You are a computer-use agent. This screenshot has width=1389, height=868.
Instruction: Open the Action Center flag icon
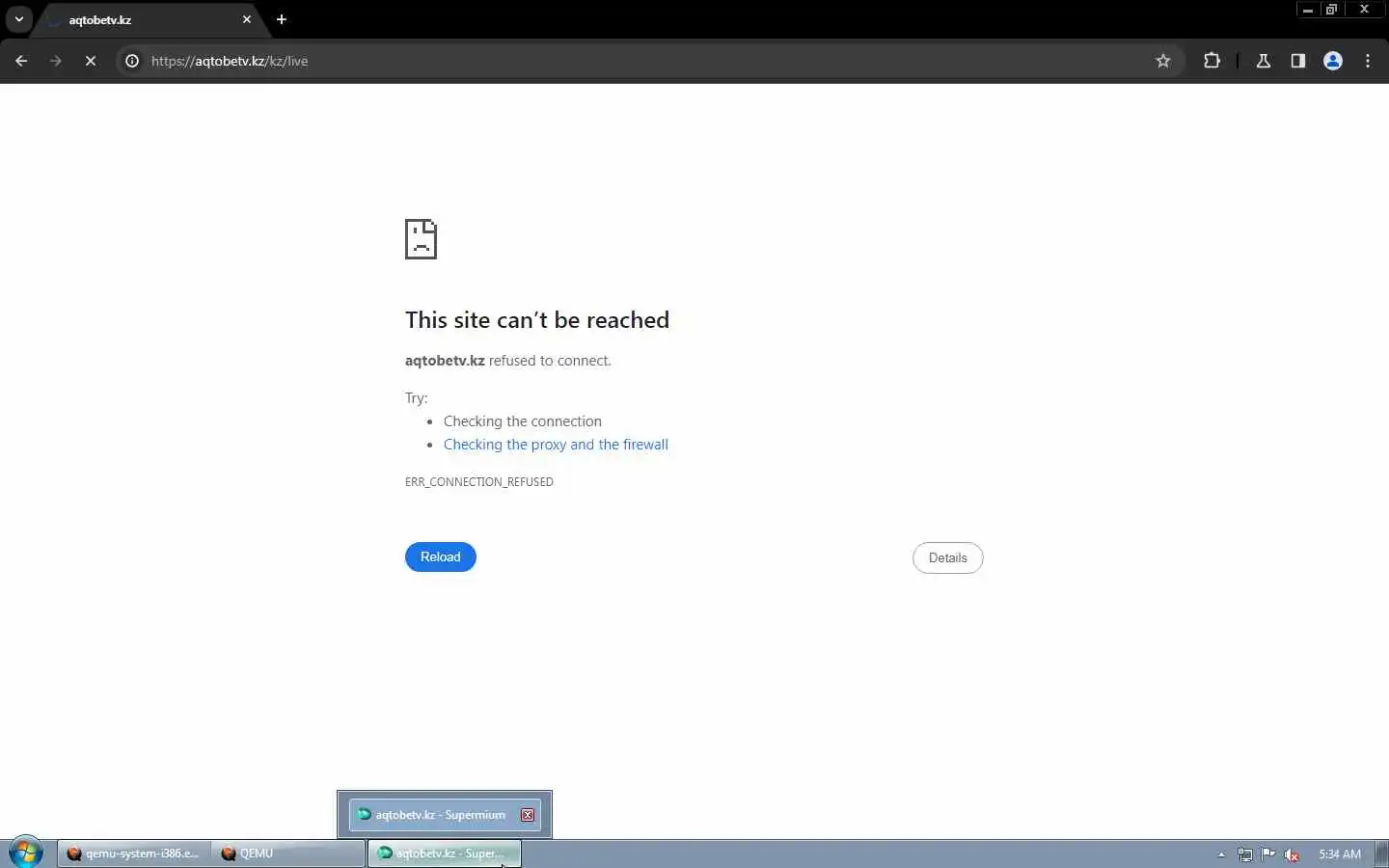tap(1268, 854)
